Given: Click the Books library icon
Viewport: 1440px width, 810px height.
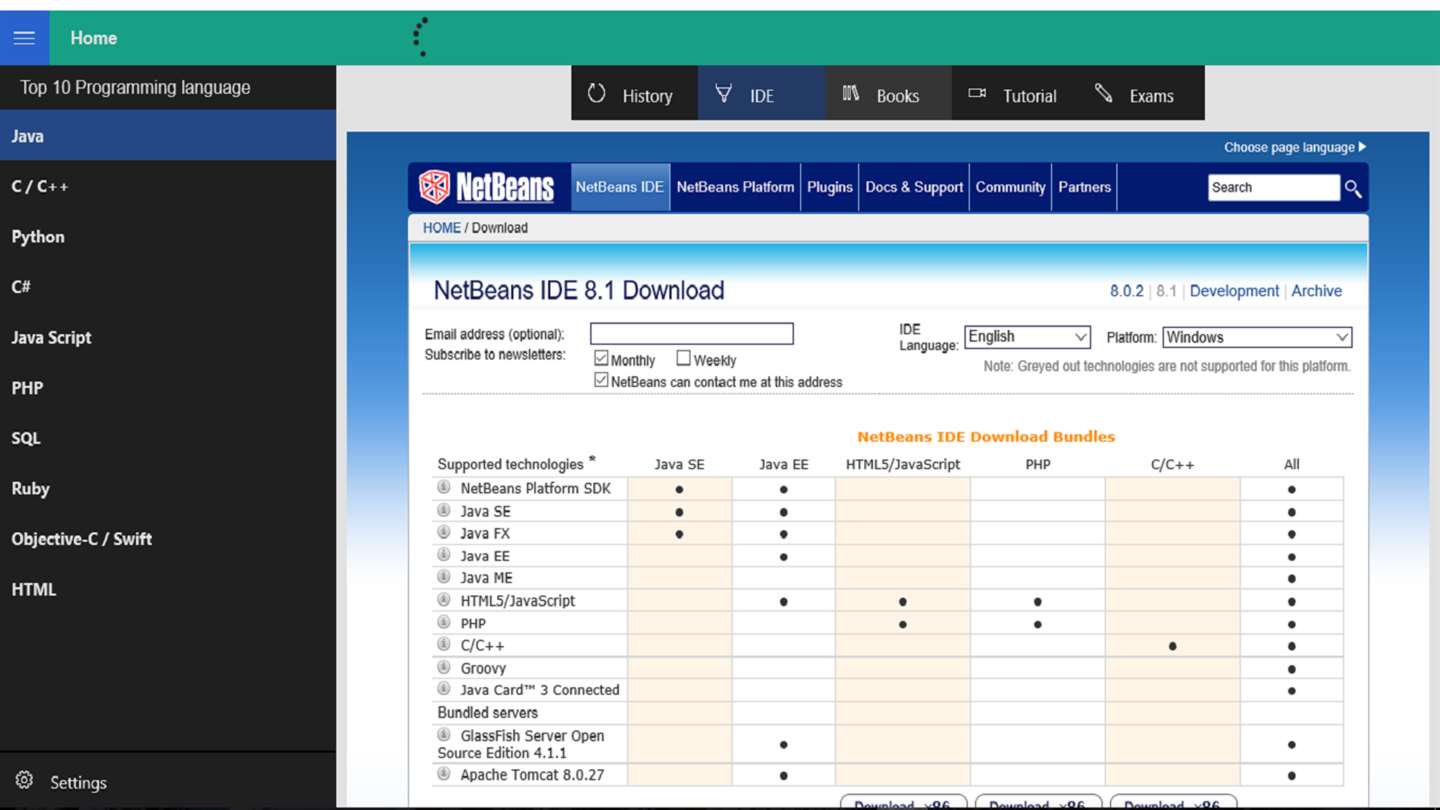Looking at the screenshot, I should (x=851, y=94).
